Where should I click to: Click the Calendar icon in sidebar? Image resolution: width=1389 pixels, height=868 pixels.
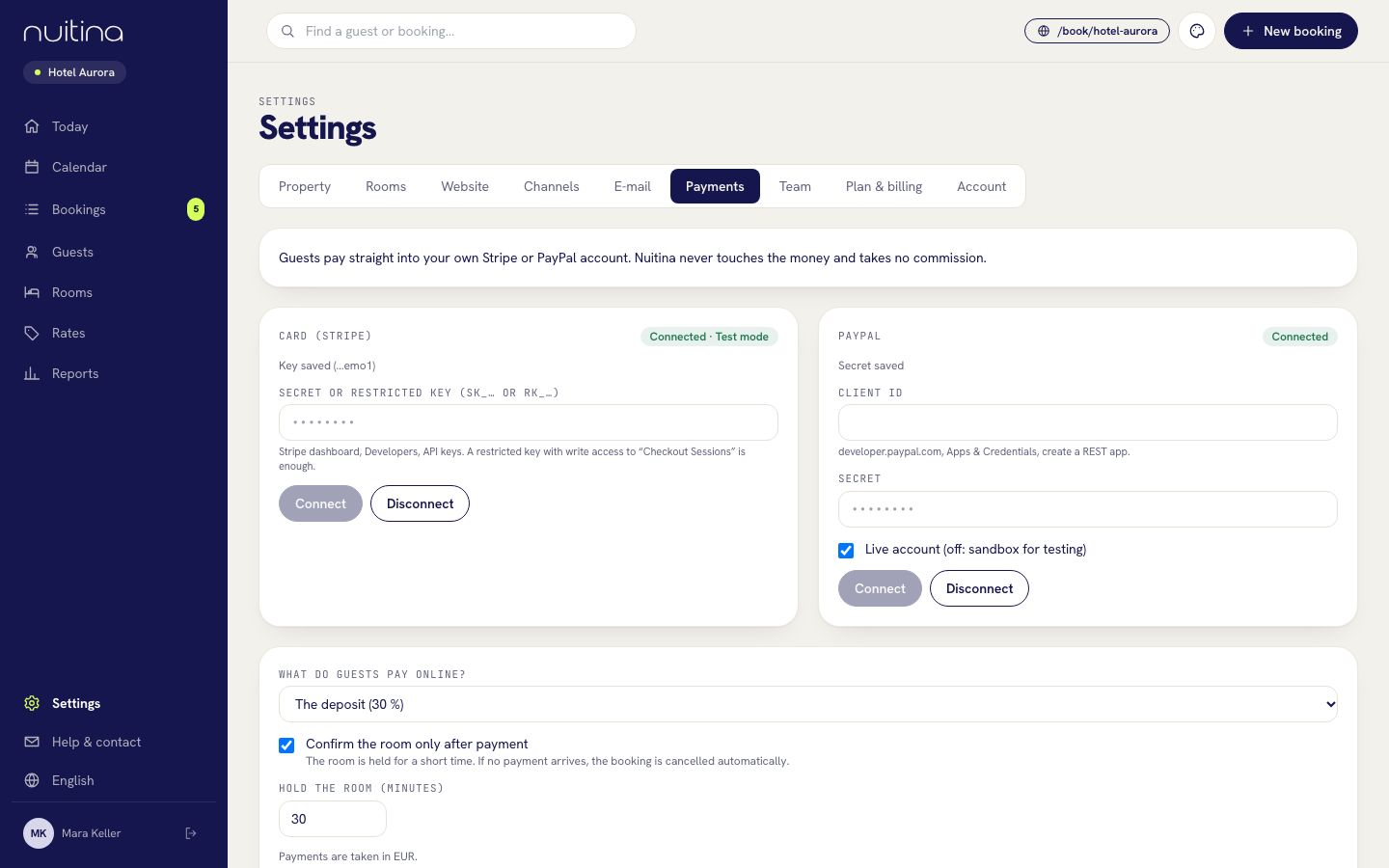click(x=32, y=167)
